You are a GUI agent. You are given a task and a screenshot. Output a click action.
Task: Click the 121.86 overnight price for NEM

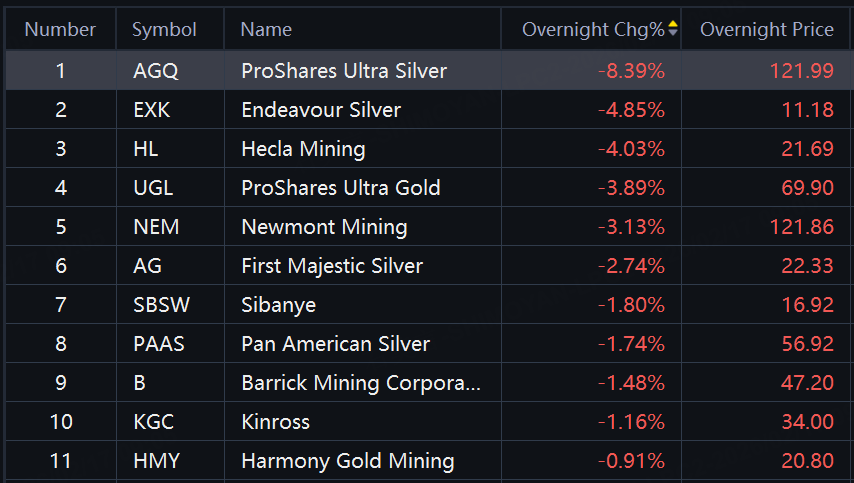pyautogui.click(x=801, y=227)
